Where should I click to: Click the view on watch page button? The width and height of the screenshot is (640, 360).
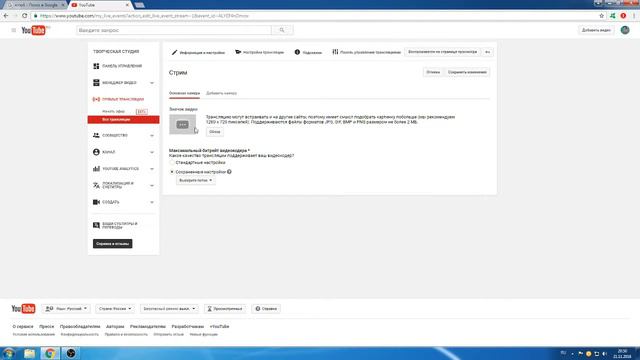click(x=442, y=52)
